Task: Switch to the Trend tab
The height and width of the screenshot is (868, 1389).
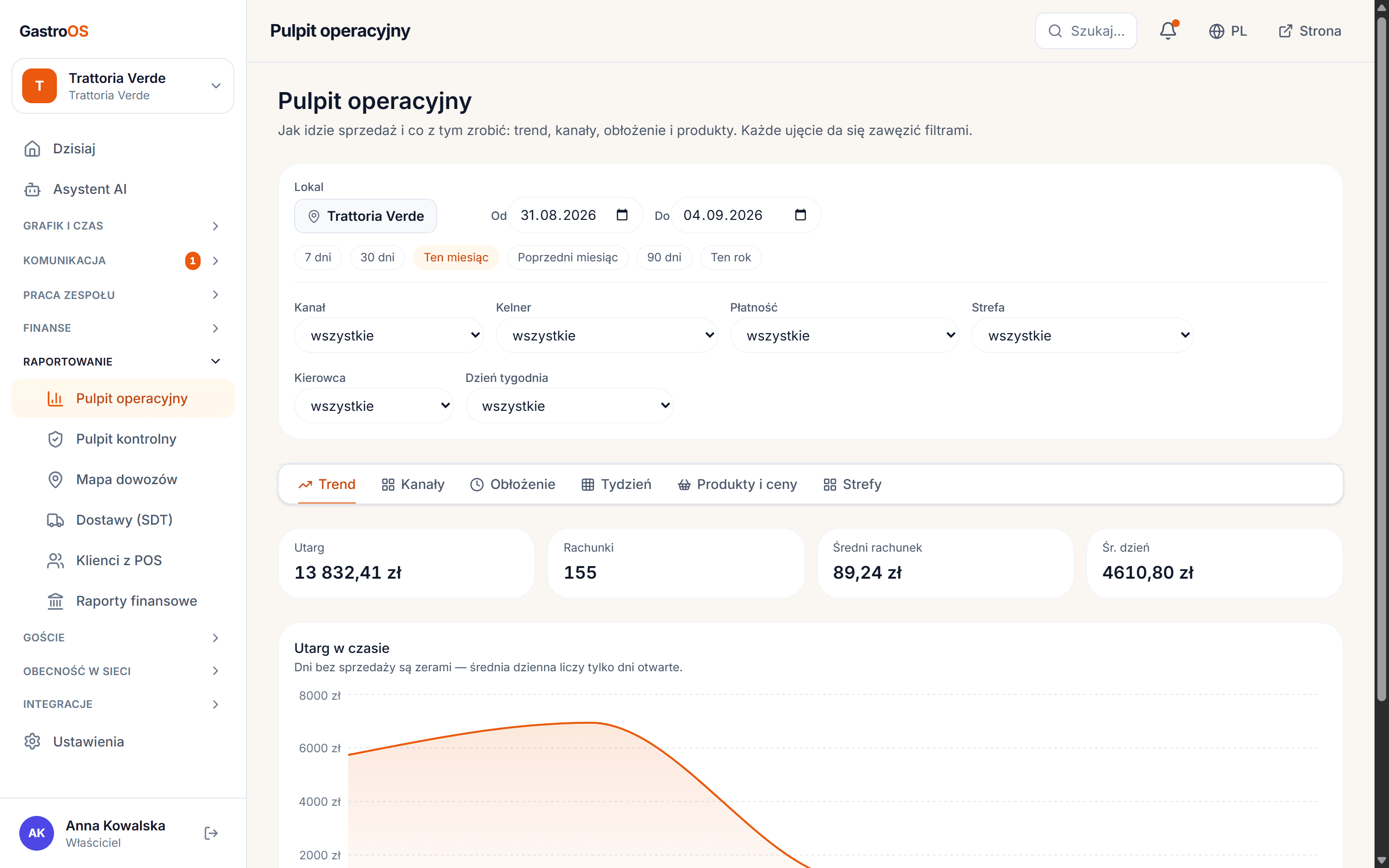Action: 327,485
